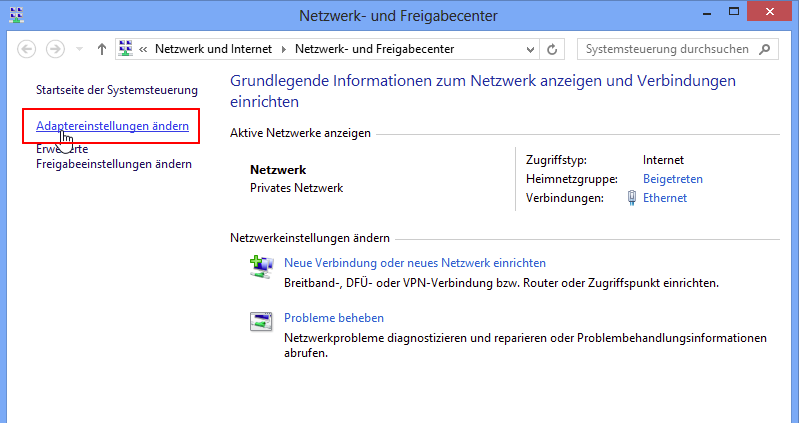
Task: Click the Forward navigation arrow
Action: 56,49
